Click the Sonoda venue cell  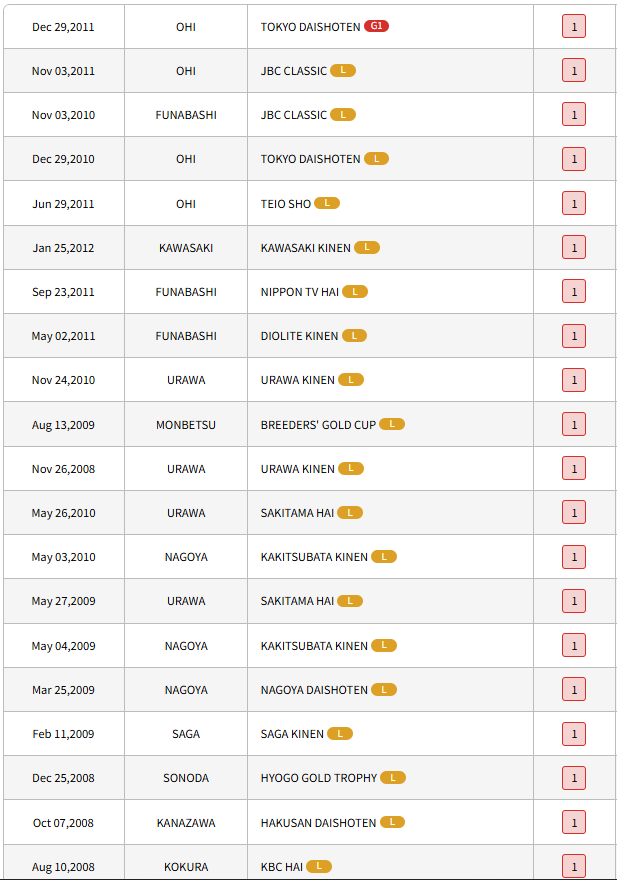[x=186, y=777]
